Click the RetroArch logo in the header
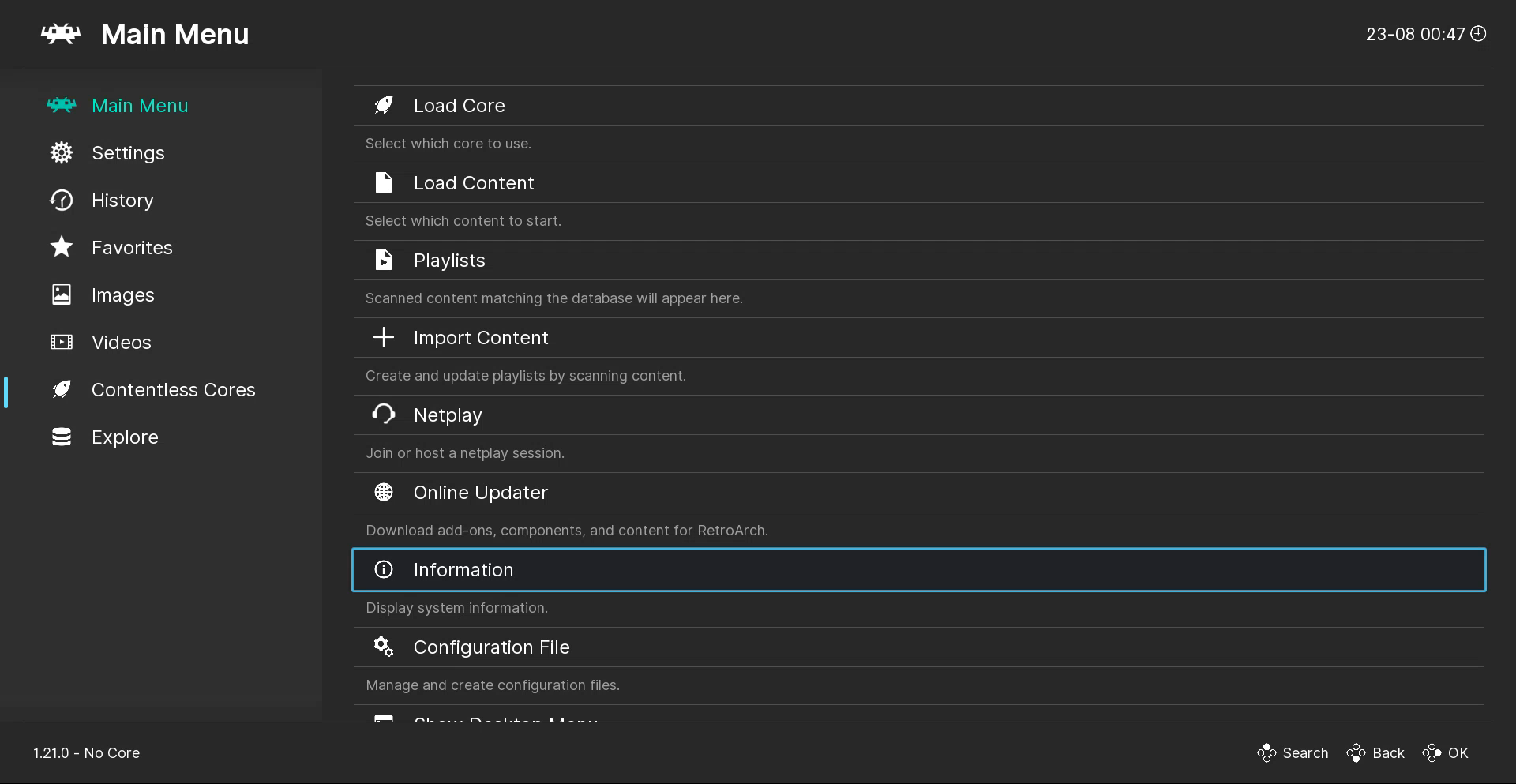This screenshot has height=784, width=1516. point(61,34)
